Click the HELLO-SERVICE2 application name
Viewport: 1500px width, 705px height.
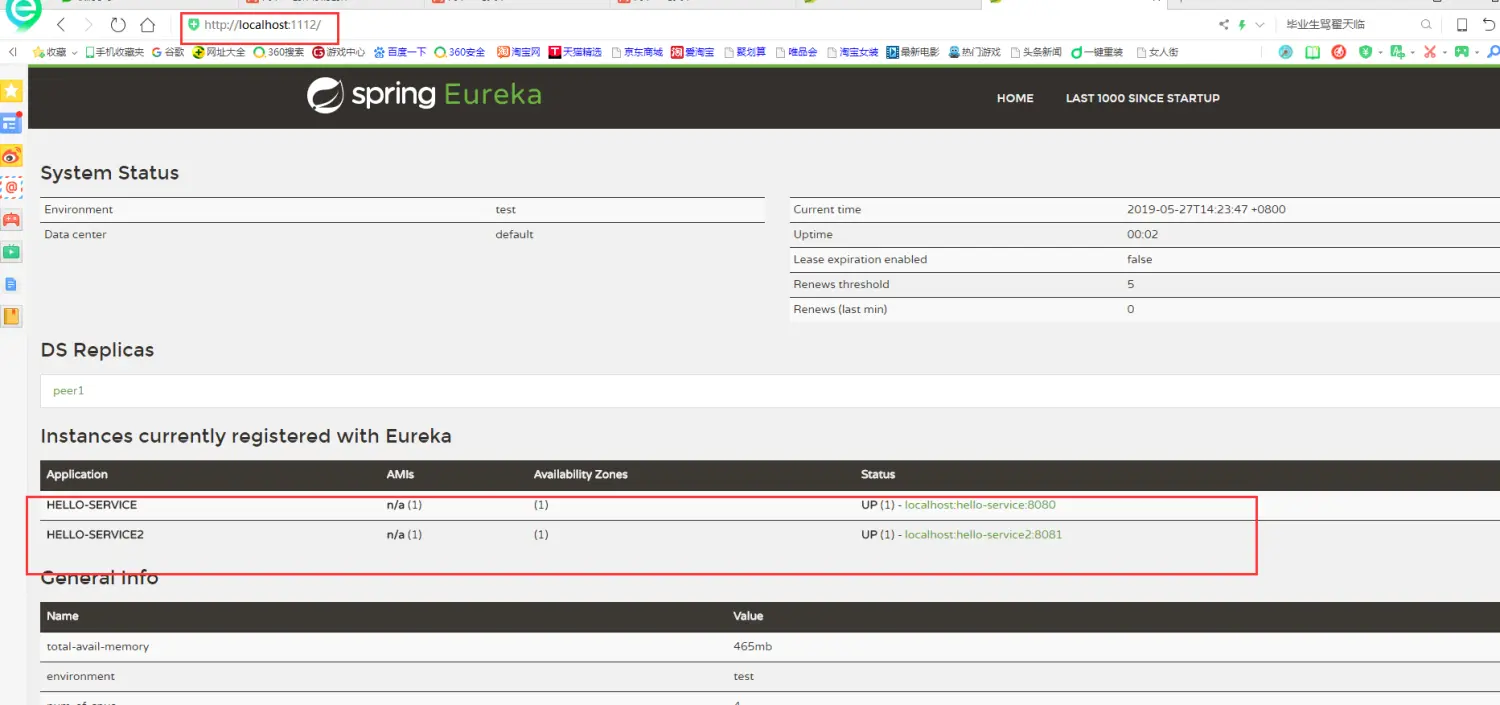pyautogui.click(x=95, y=535)
